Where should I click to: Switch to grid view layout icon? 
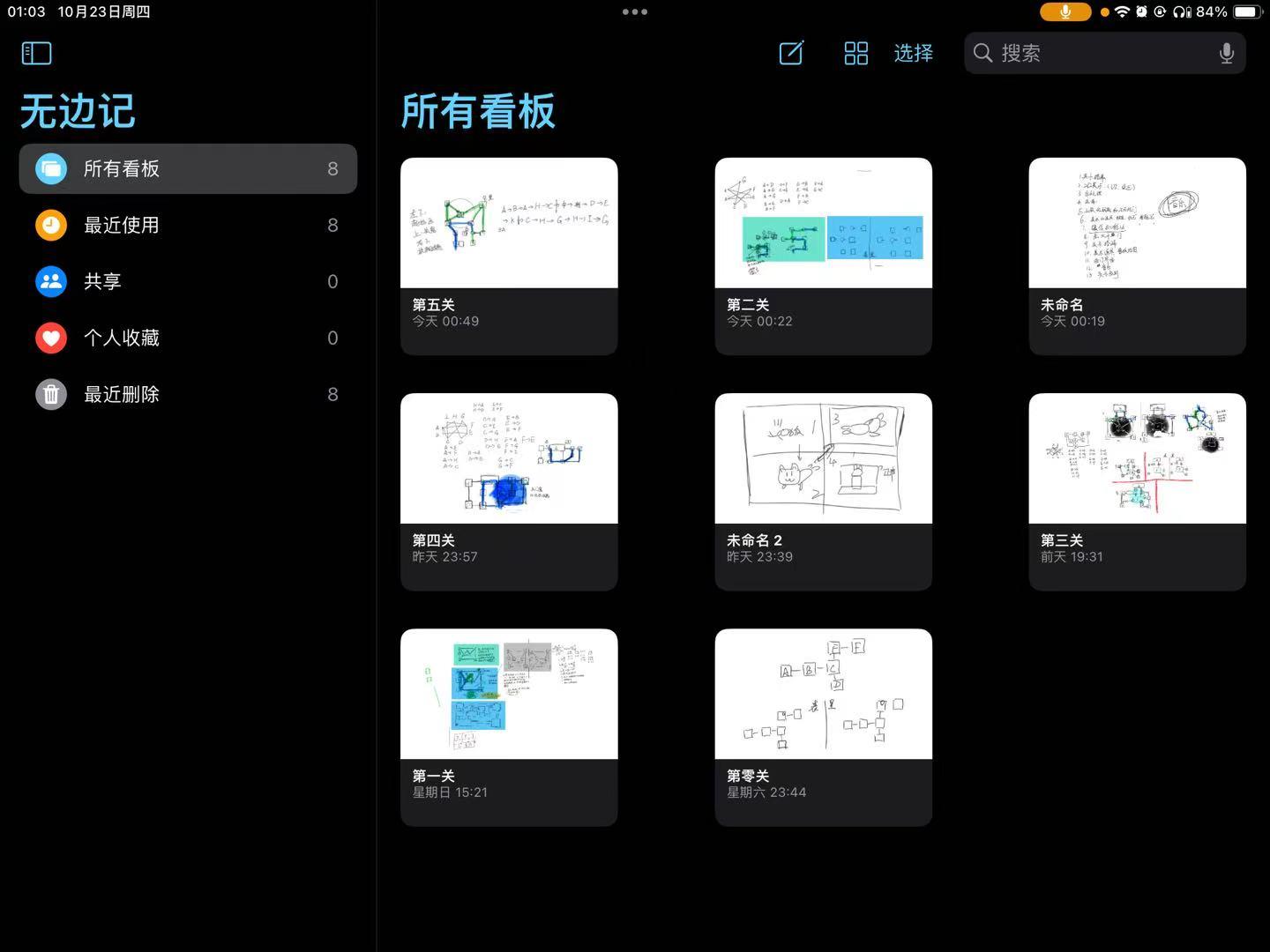[x=855, y=53]
